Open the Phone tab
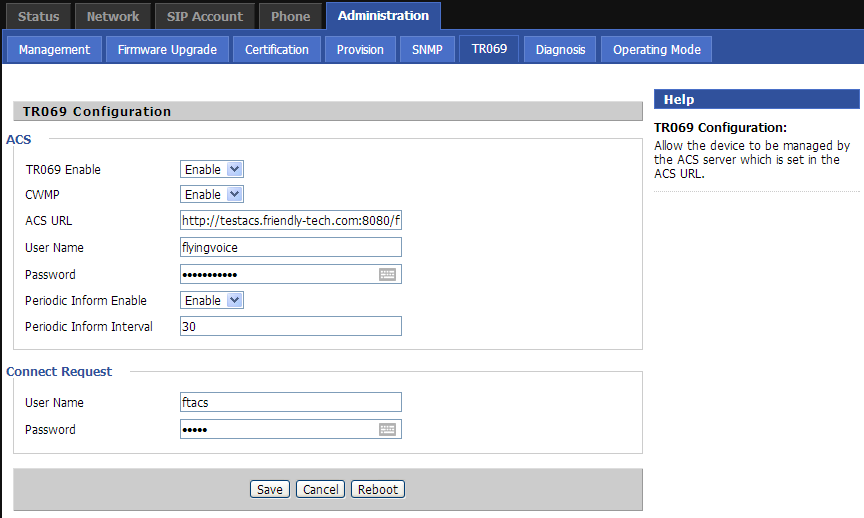 coord(290,17)
